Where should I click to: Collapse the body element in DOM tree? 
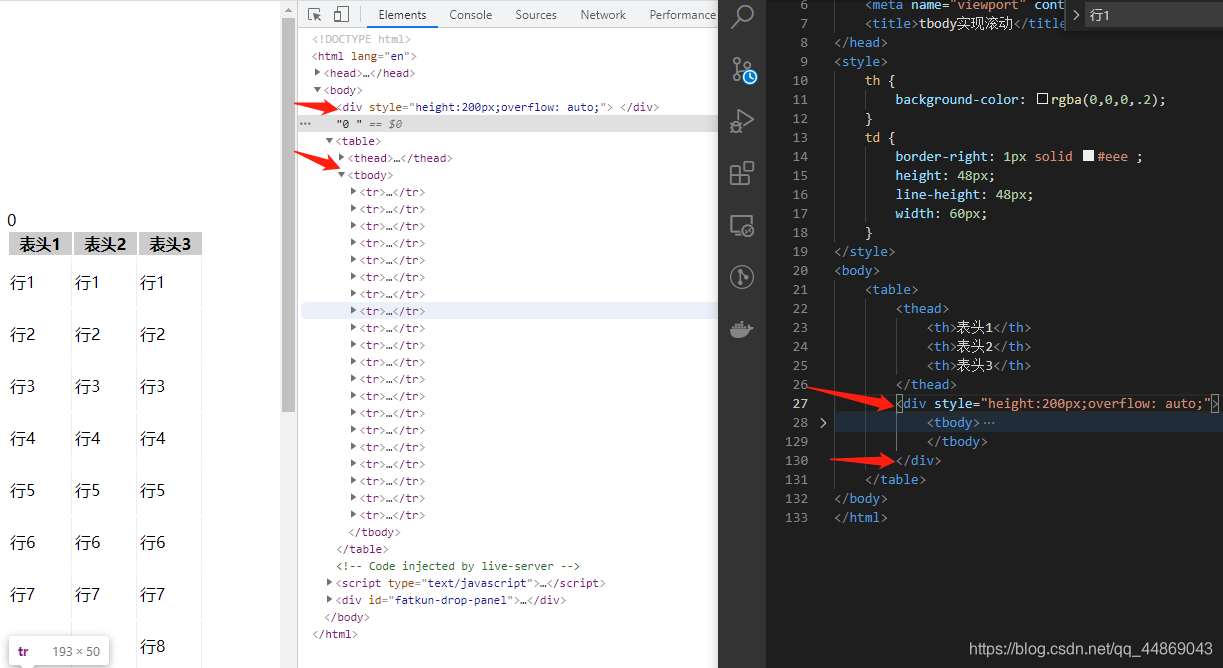point(318,90)
